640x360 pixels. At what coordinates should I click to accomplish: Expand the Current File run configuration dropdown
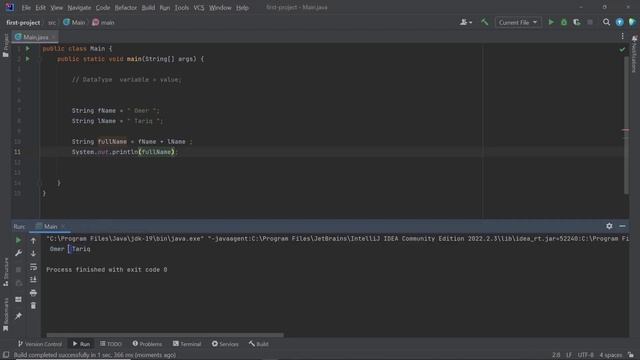518,22
